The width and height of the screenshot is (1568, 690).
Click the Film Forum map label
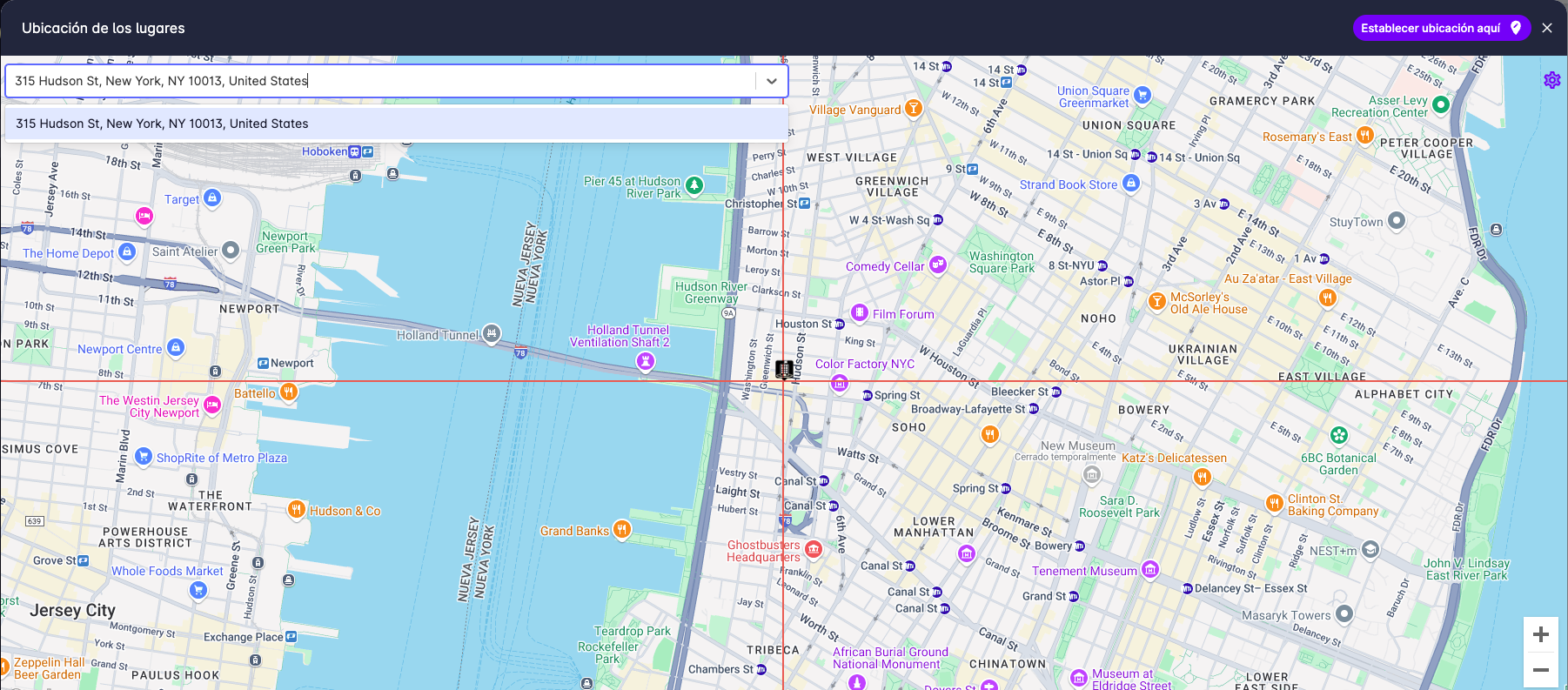[902, 314]
